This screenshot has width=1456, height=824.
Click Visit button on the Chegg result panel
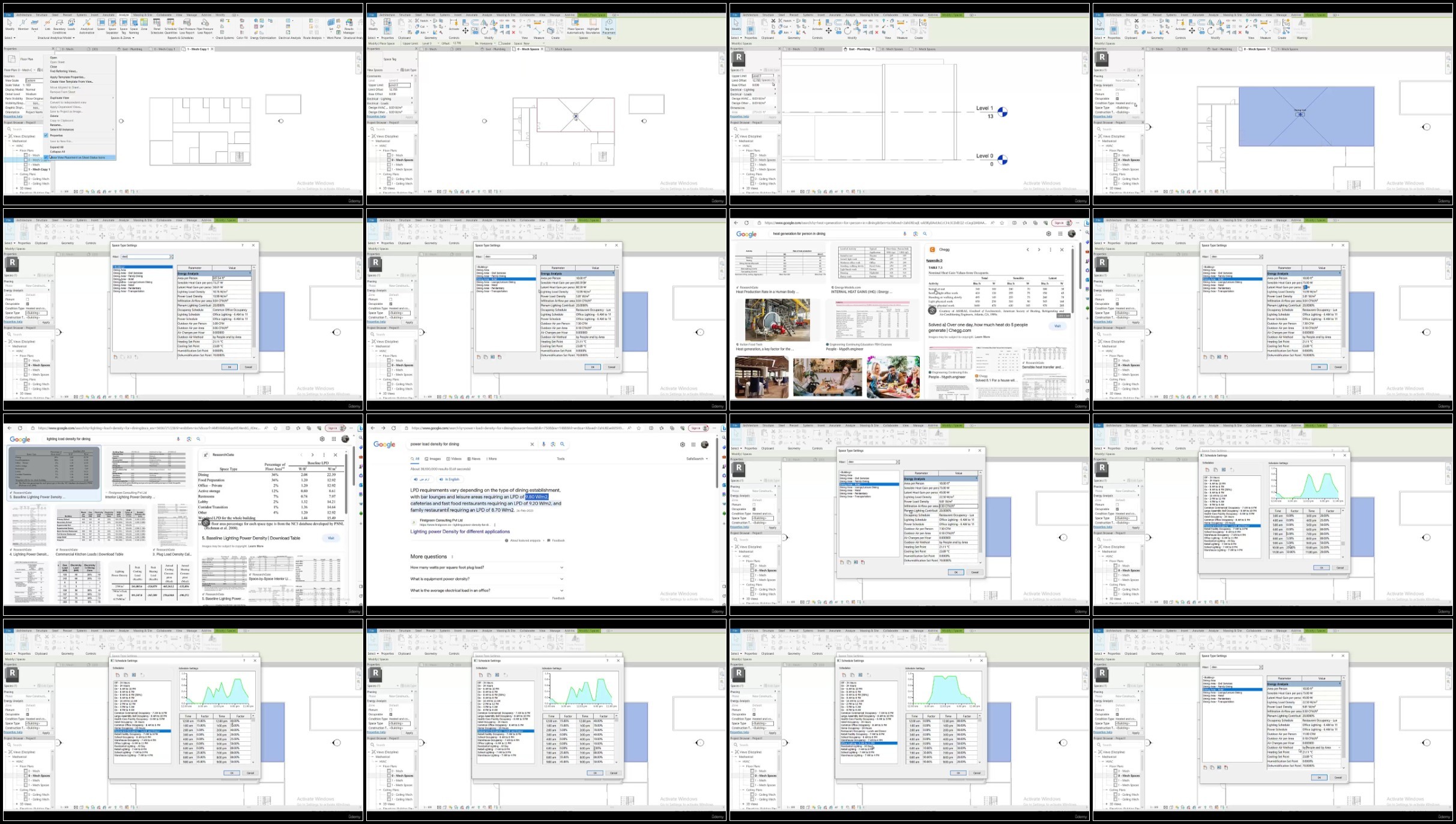click(x=1057, y=326)
